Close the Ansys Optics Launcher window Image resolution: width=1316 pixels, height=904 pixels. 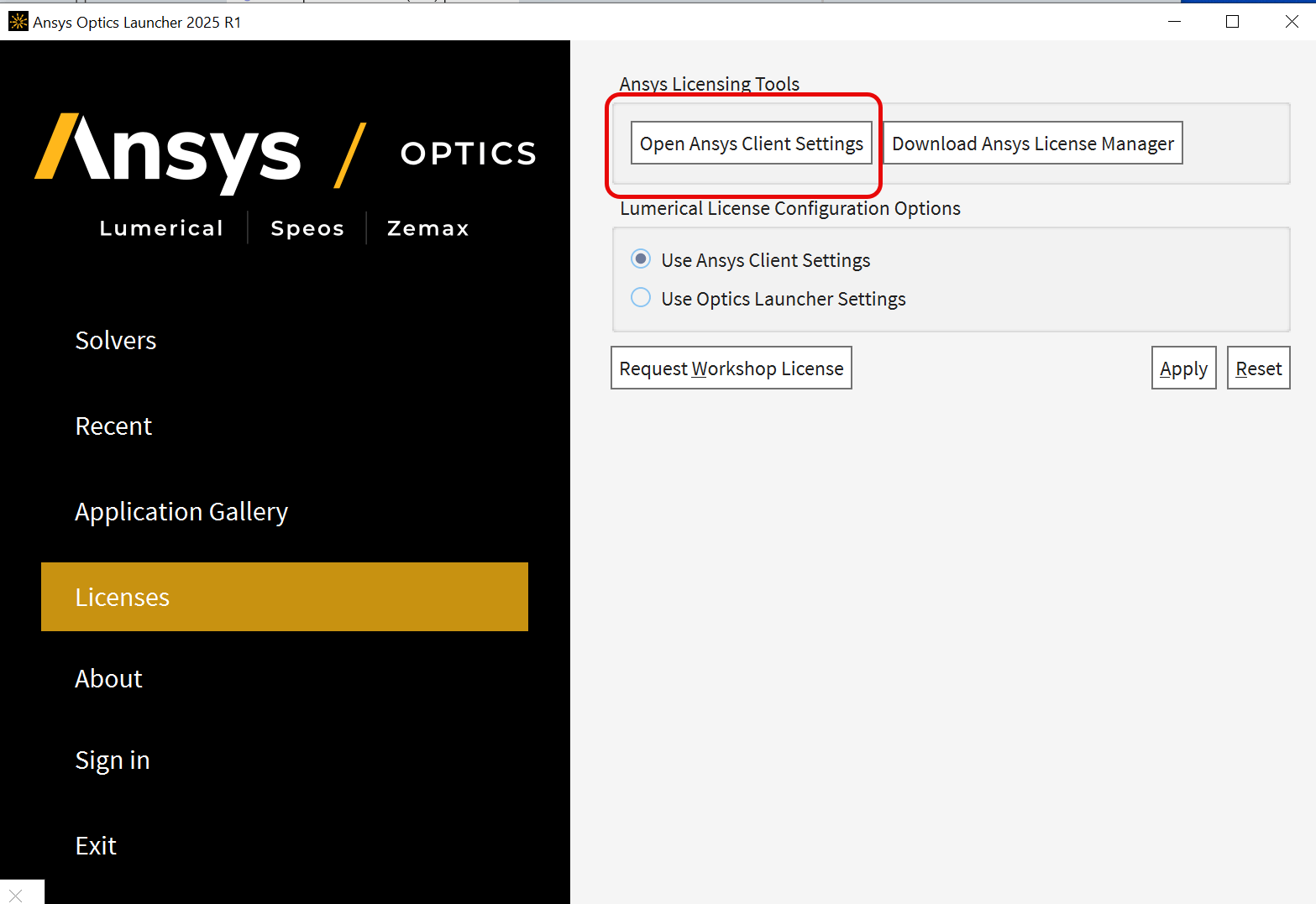point(1292,22)
